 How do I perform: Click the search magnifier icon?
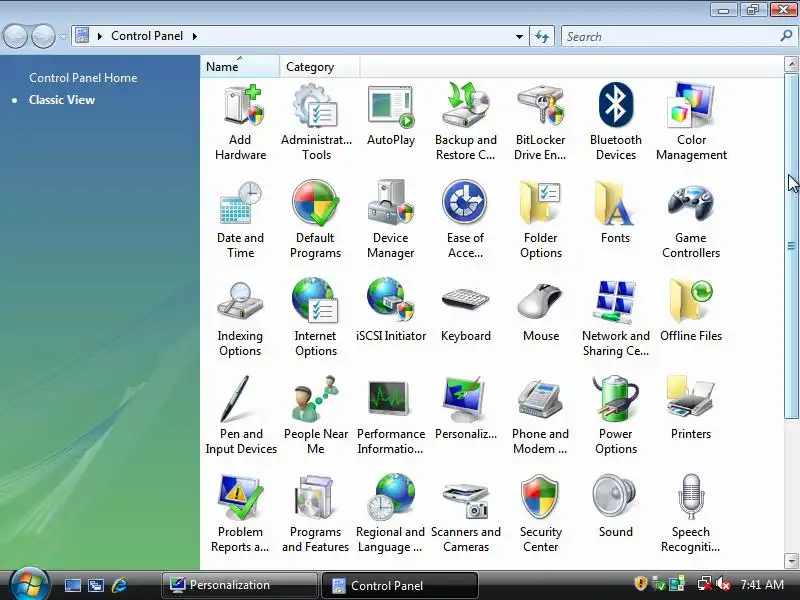[786, 36]
